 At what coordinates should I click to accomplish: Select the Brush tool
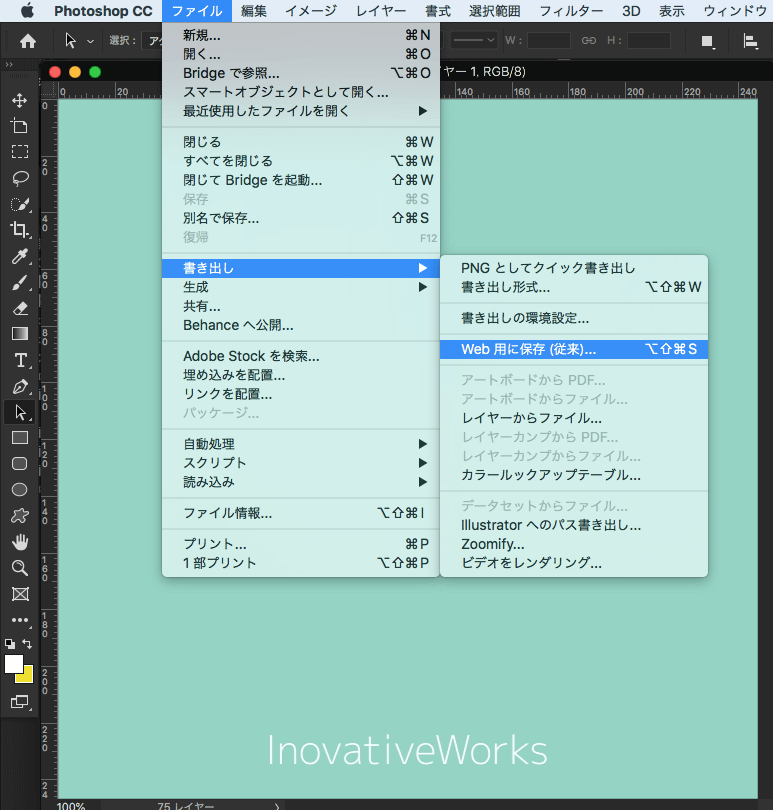coord(20,282)
